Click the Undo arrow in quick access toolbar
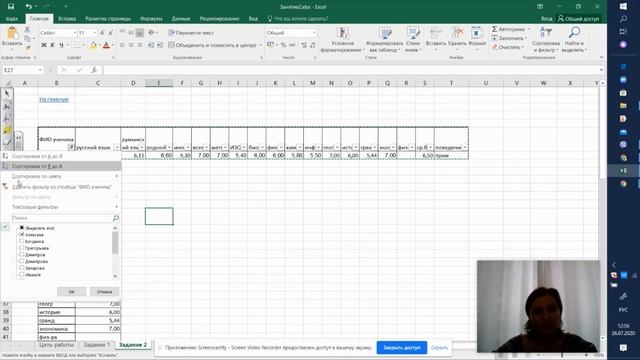This screenshot has height=360, width=640. 28,7
